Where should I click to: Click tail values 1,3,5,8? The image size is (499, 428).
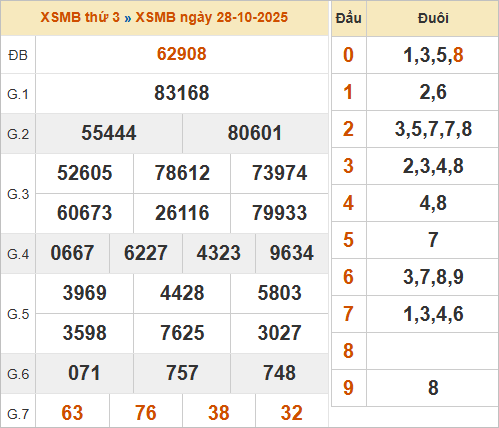[x=433, y=55]
